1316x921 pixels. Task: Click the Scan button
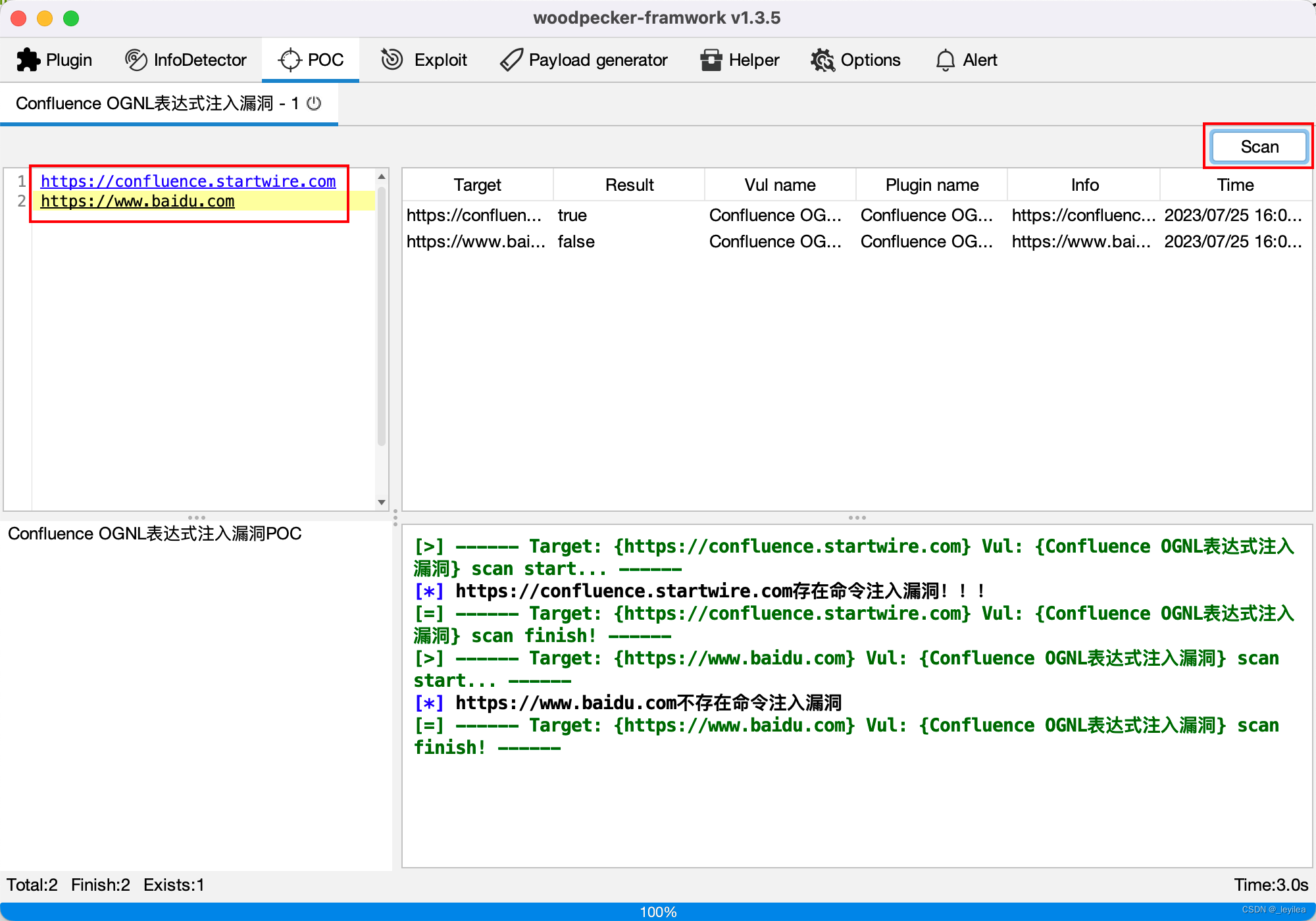pyautogui.click(x=1258, y=146)
